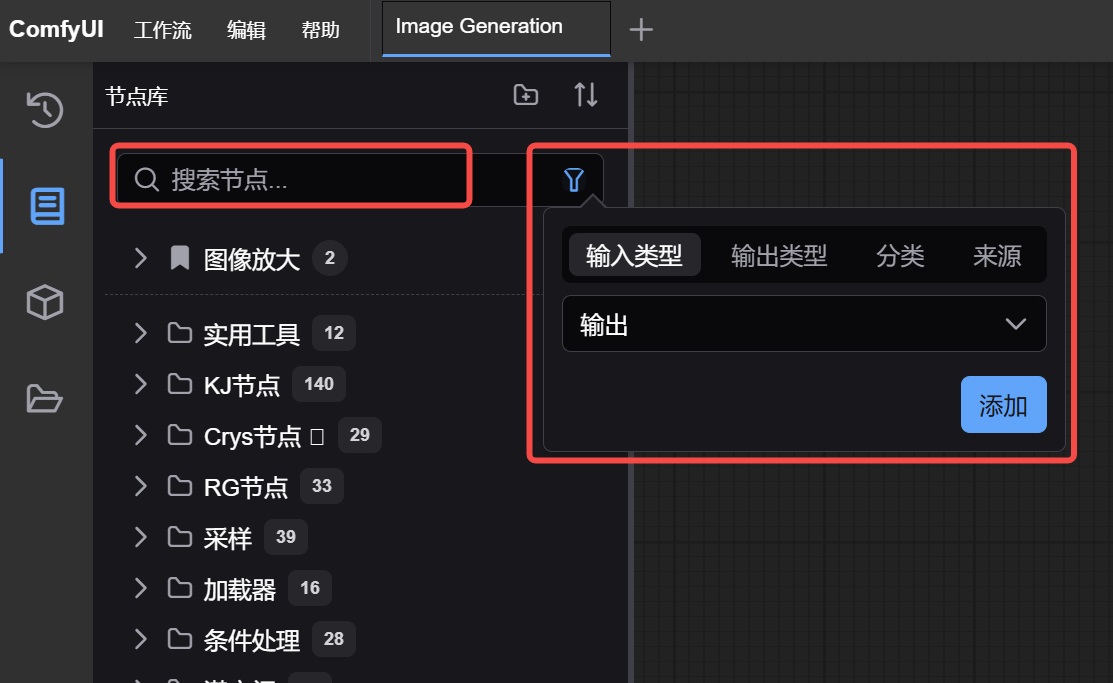Click the plus button to create new workflow tab

click(x=640, y=29)
